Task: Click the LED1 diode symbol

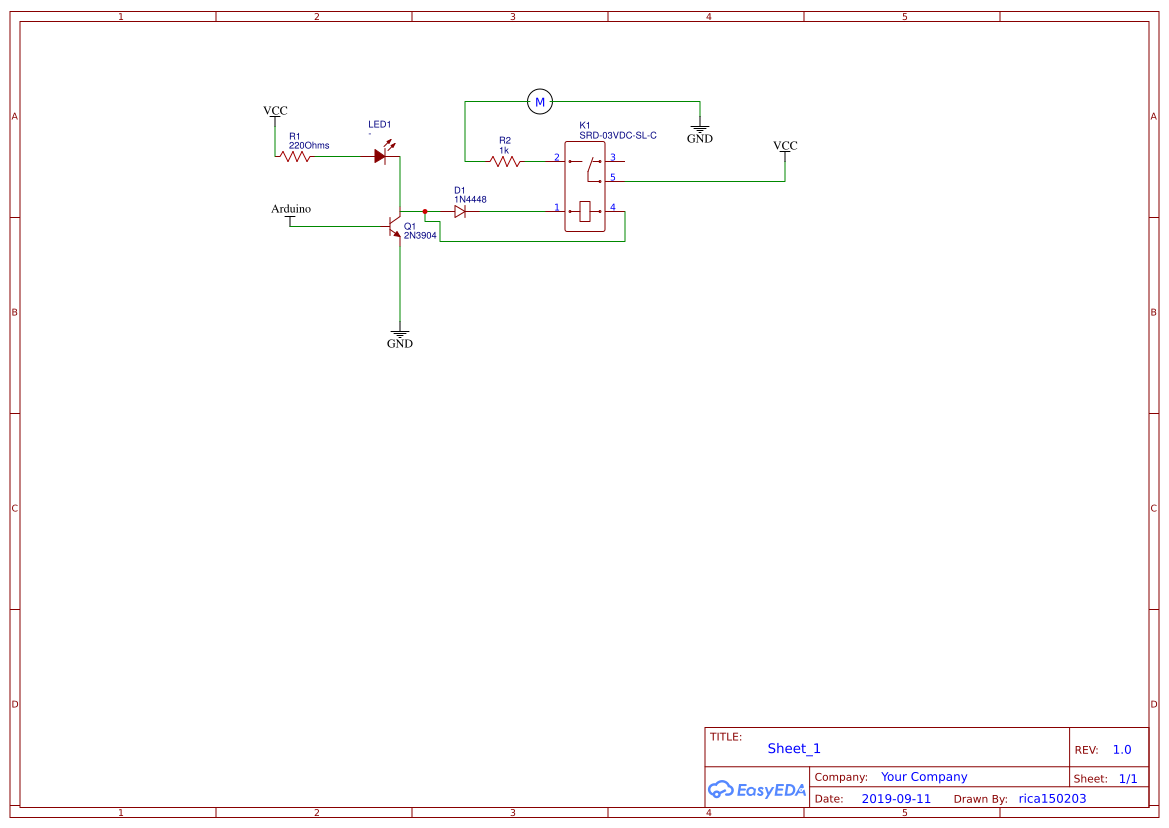Action: pyautogui.click(x=383, y=155)
